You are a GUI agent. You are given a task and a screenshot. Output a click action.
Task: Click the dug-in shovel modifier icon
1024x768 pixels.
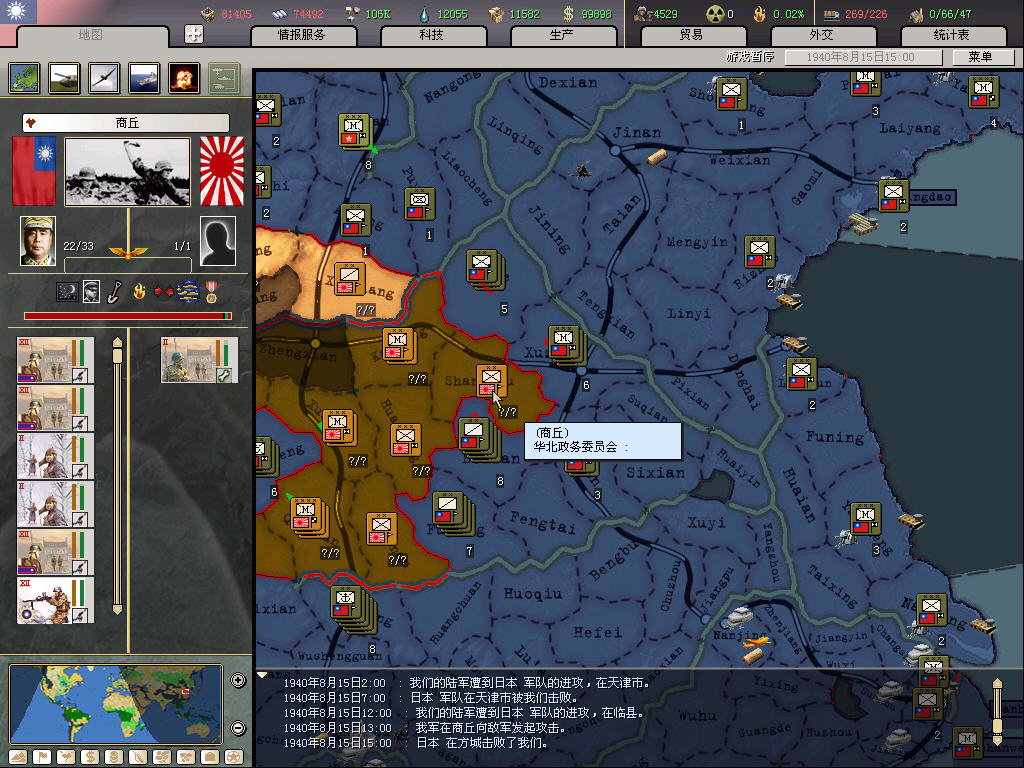point(114,292)
